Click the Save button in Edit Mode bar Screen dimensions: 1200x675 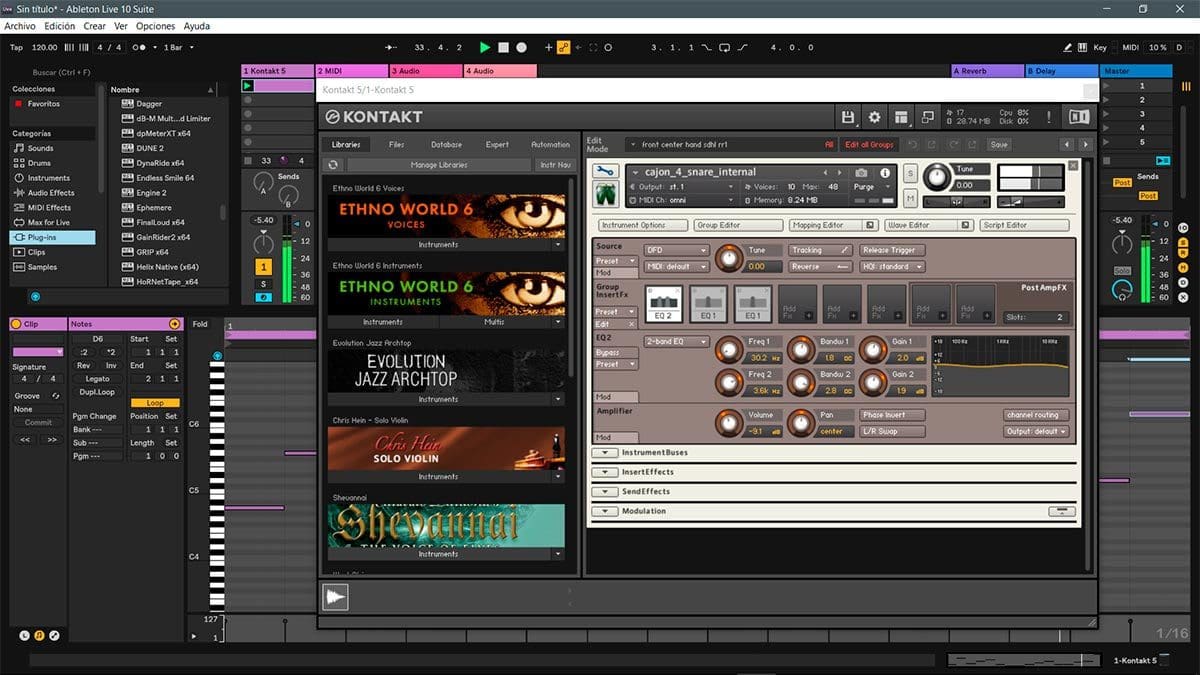(x=999, y=145)
